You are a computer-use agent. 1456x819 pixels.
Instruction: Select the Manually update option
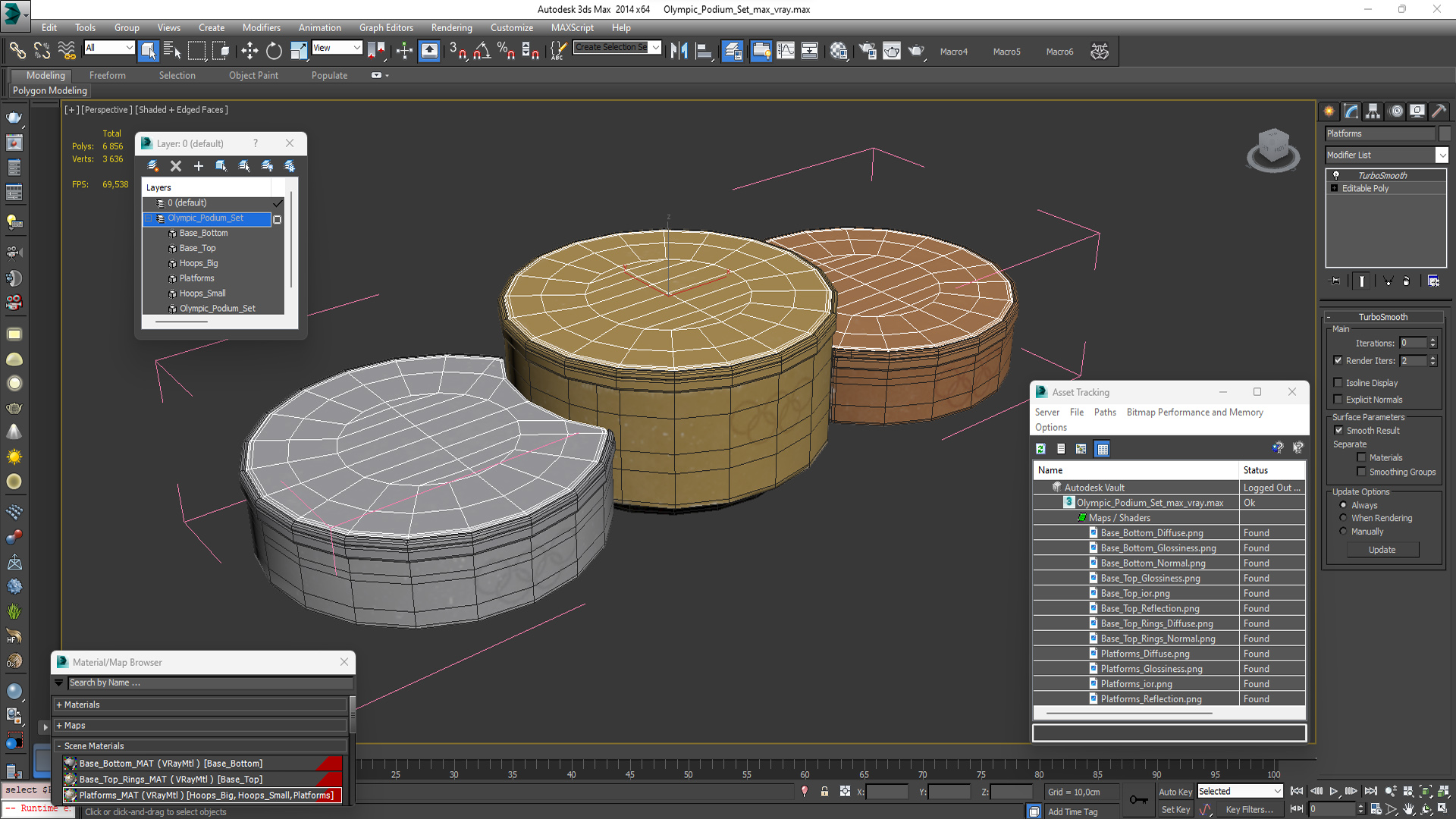(x=1343, y=532)
